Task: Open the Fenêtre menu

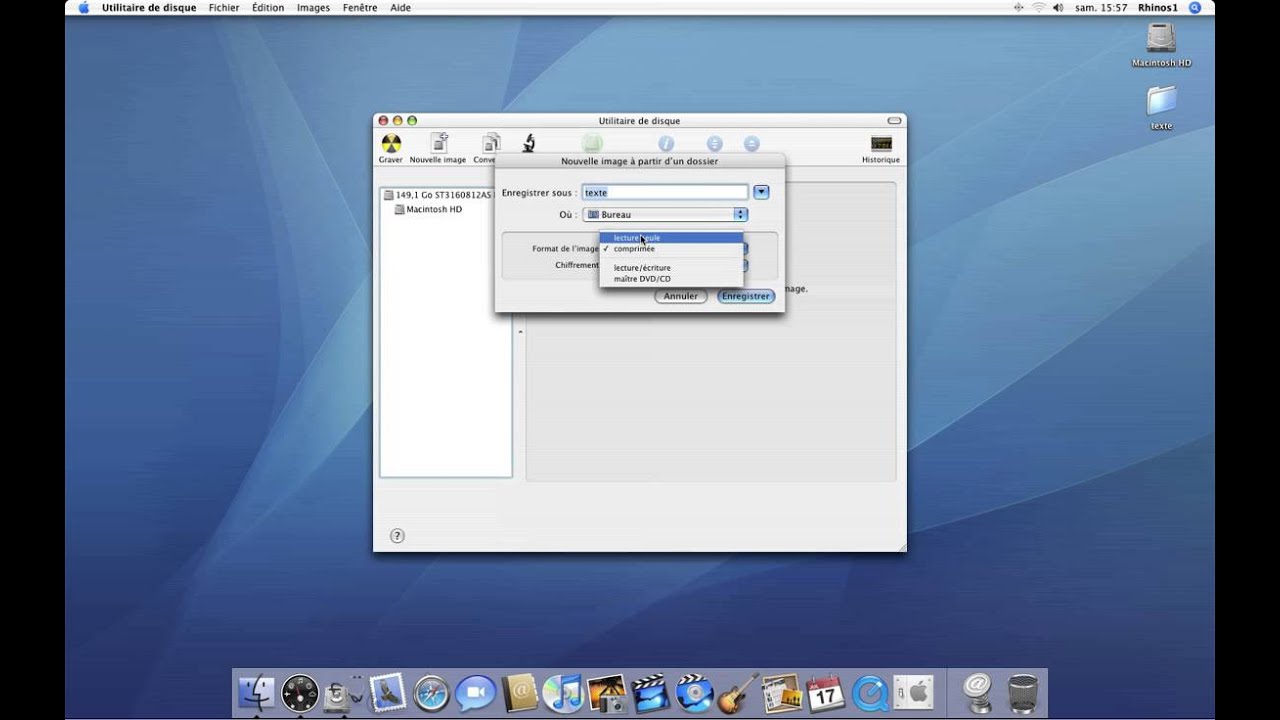Action: 360,7
